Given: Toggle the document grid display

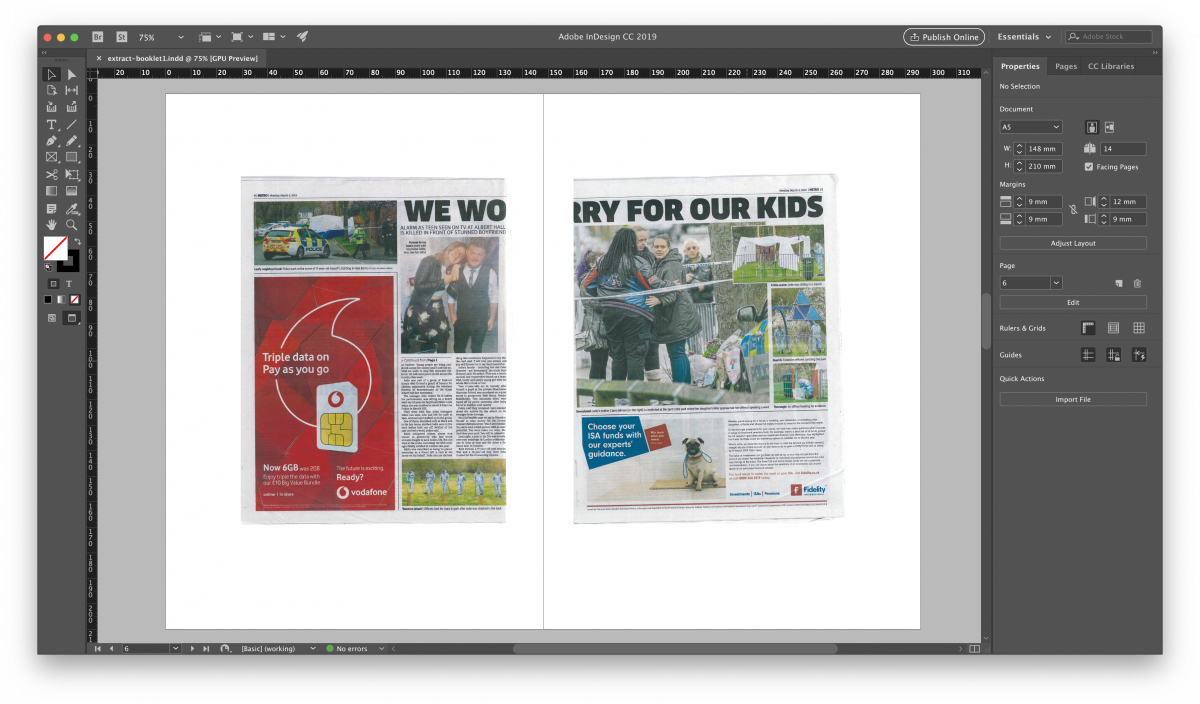Looking at the screenshot, I should 1138,328.
